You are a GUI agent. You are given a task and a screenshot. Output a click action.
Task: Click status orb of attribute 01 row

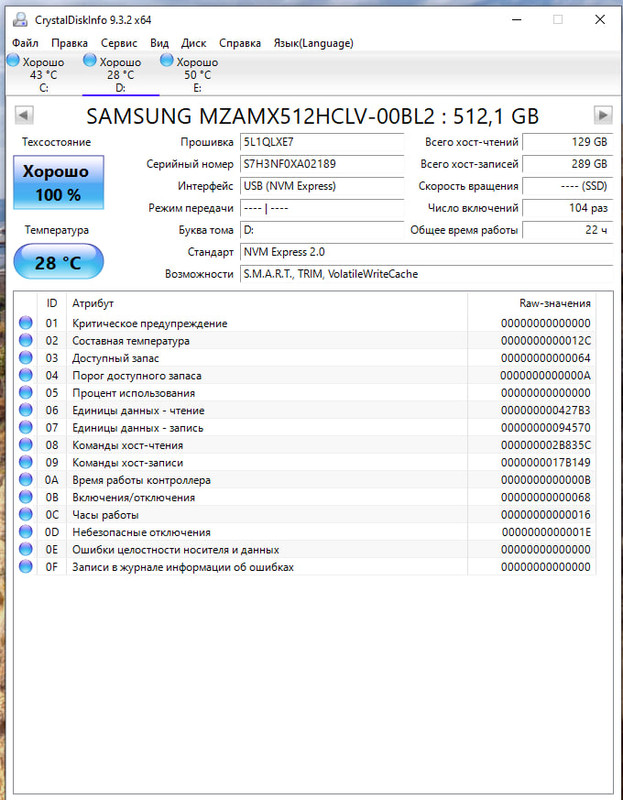pos(26,323)
